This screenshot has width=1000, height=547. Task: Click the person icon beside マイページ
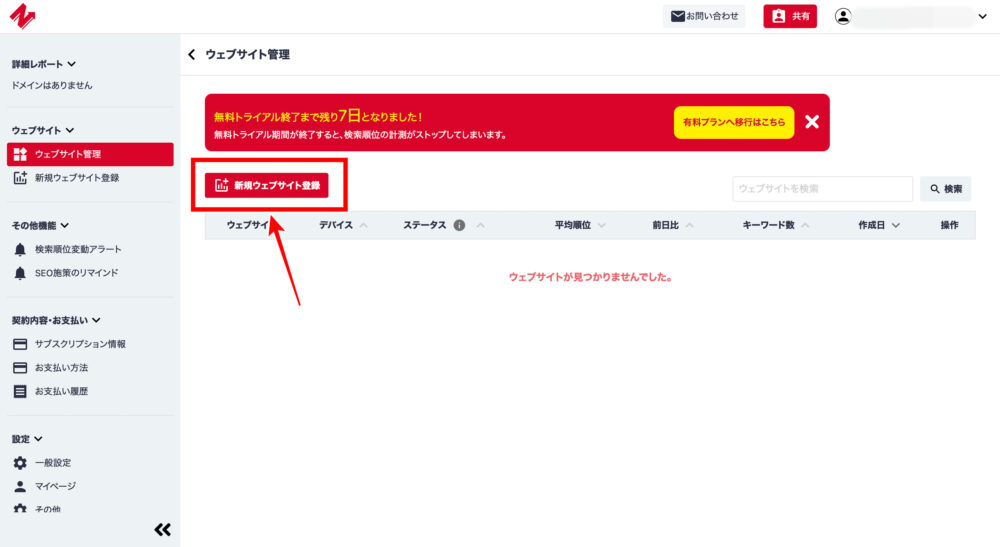20,486
